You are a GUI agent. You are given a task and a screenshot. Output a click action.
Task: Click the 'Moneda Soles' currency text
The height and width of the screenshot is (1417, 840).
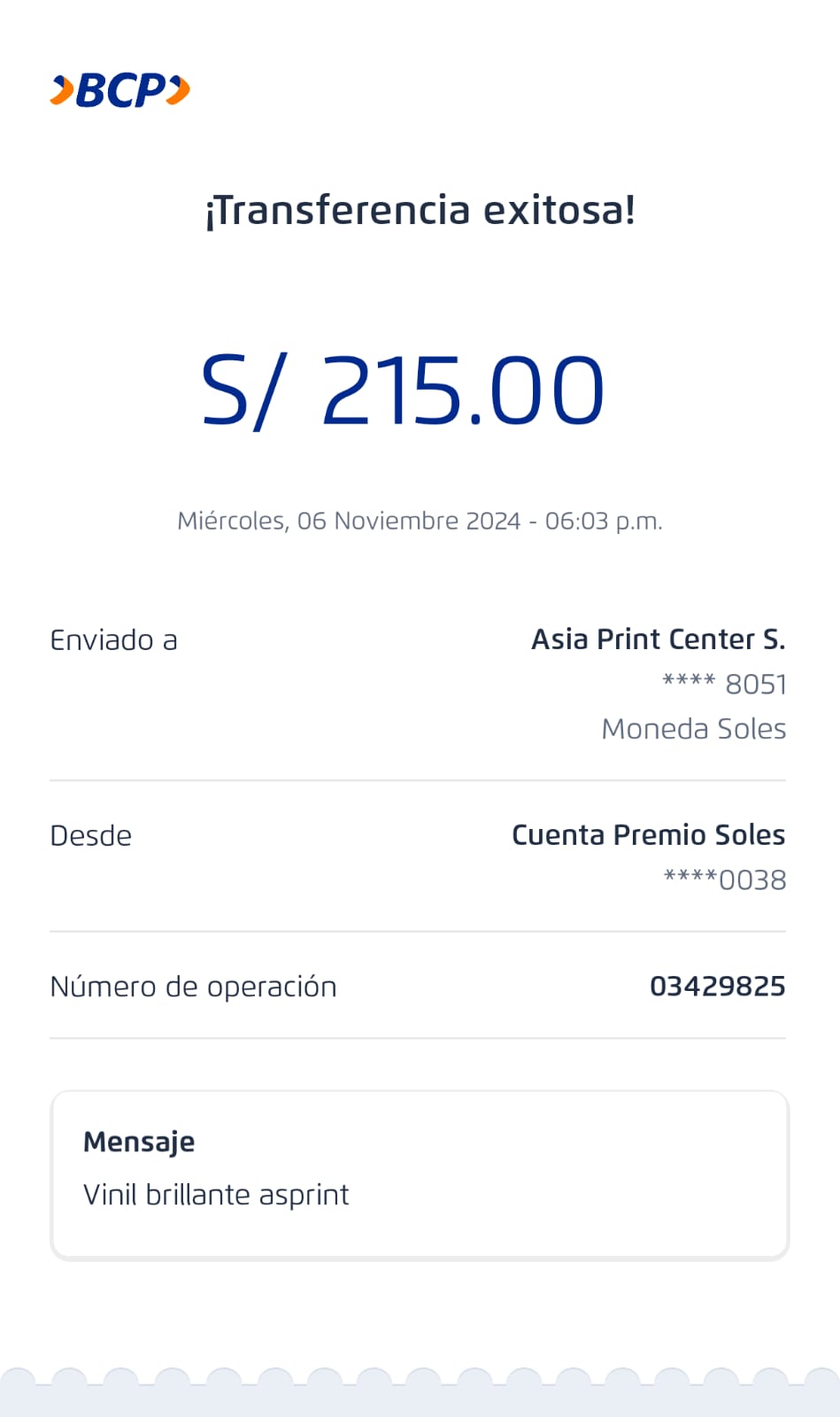pos(693,729)
